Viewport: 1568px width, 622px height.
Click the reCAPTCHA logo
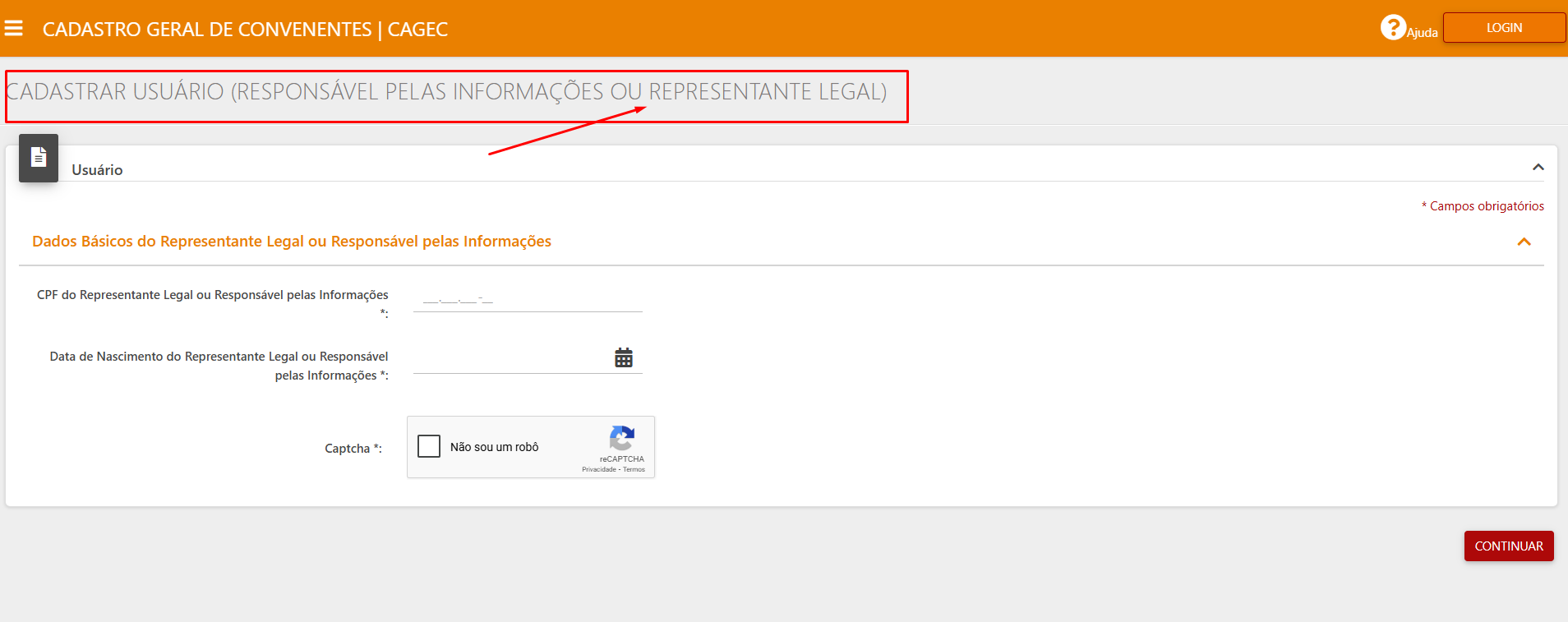621,438
